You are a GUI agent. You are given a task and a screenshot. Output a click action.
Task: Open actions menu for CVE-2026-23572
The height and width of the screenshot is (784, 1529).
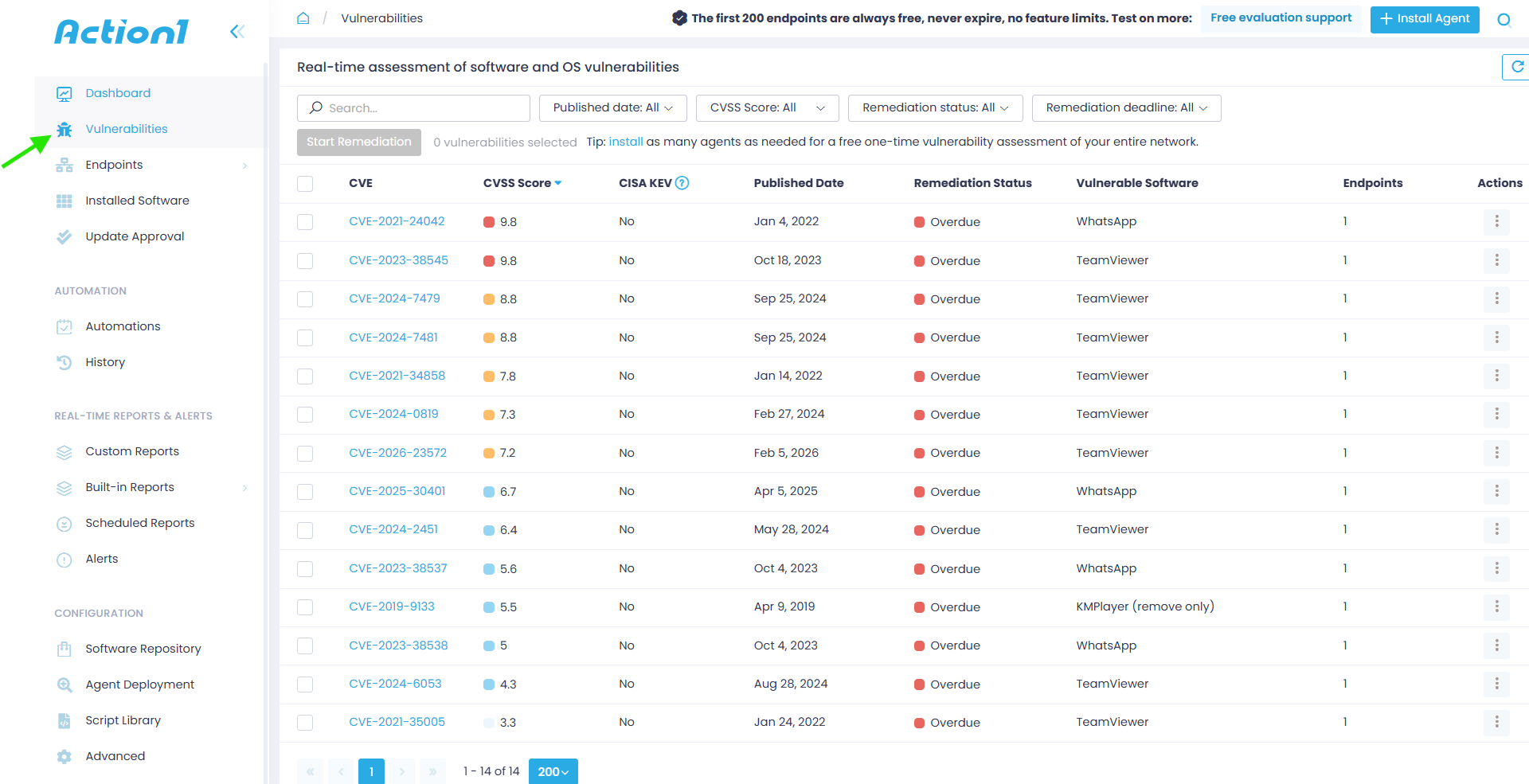point(1496,453)
